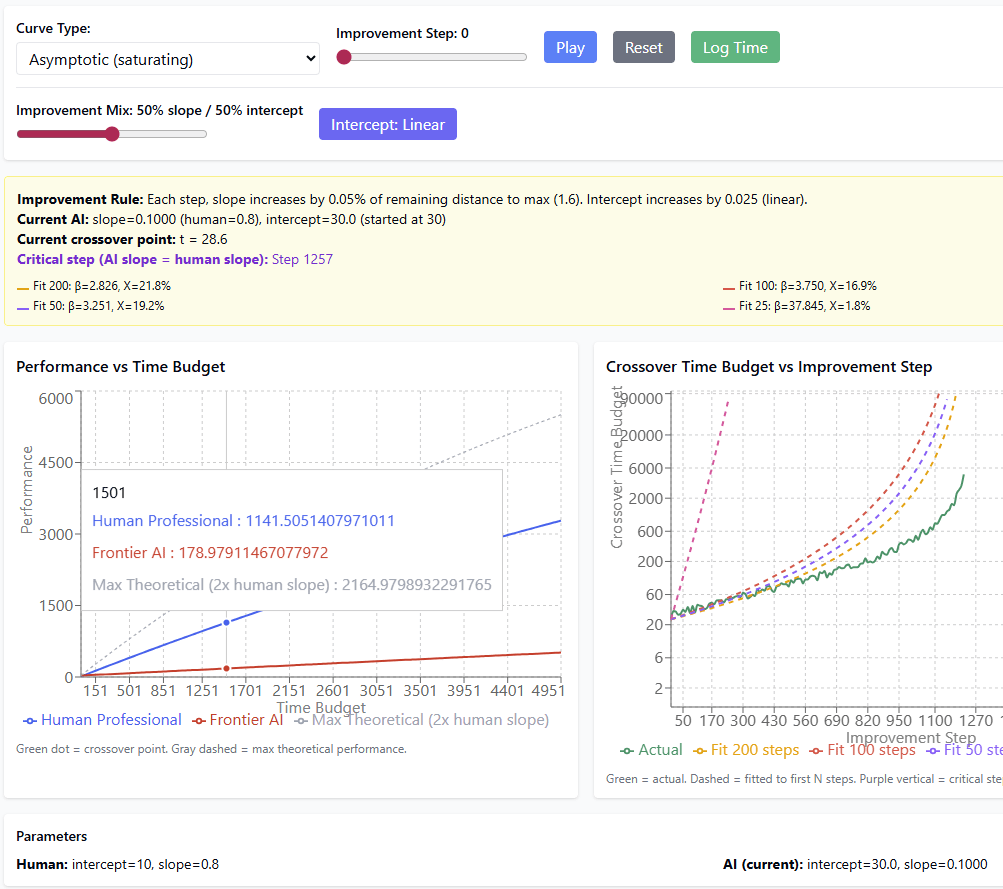
Task: Click the x-axis tick label 690 in crossover chart
Action: point(836,721)
